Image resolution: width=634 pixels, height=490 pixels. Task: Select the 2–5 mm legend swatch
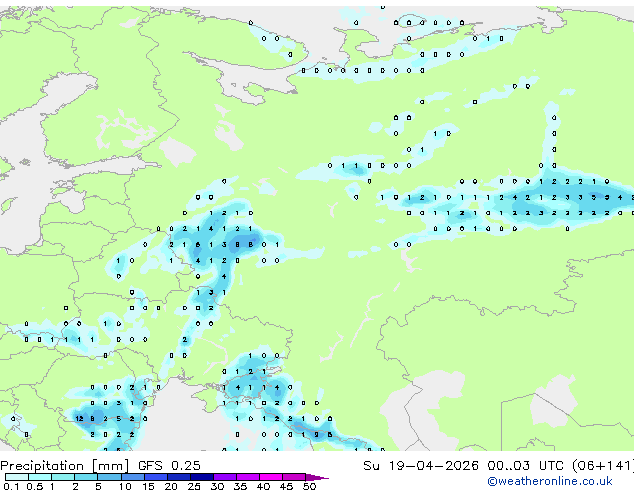[x=86, y=477]
